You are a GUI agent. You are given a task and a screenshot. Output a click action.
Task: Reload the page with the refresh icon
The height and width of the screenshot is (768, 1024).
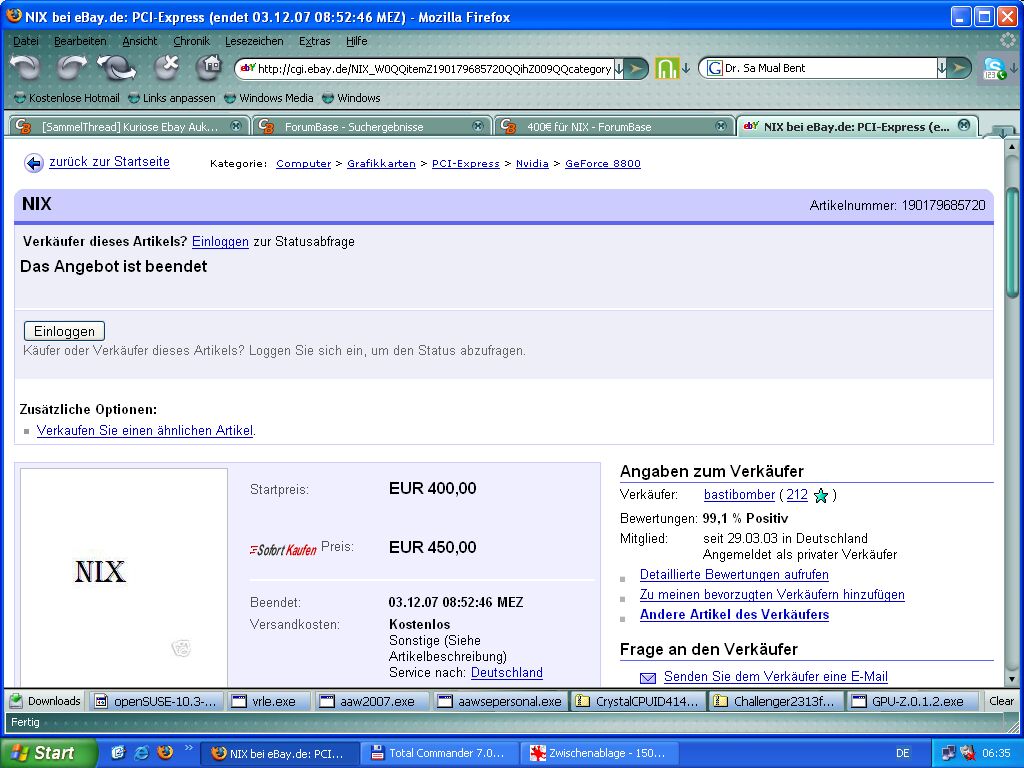pos(116,67)
